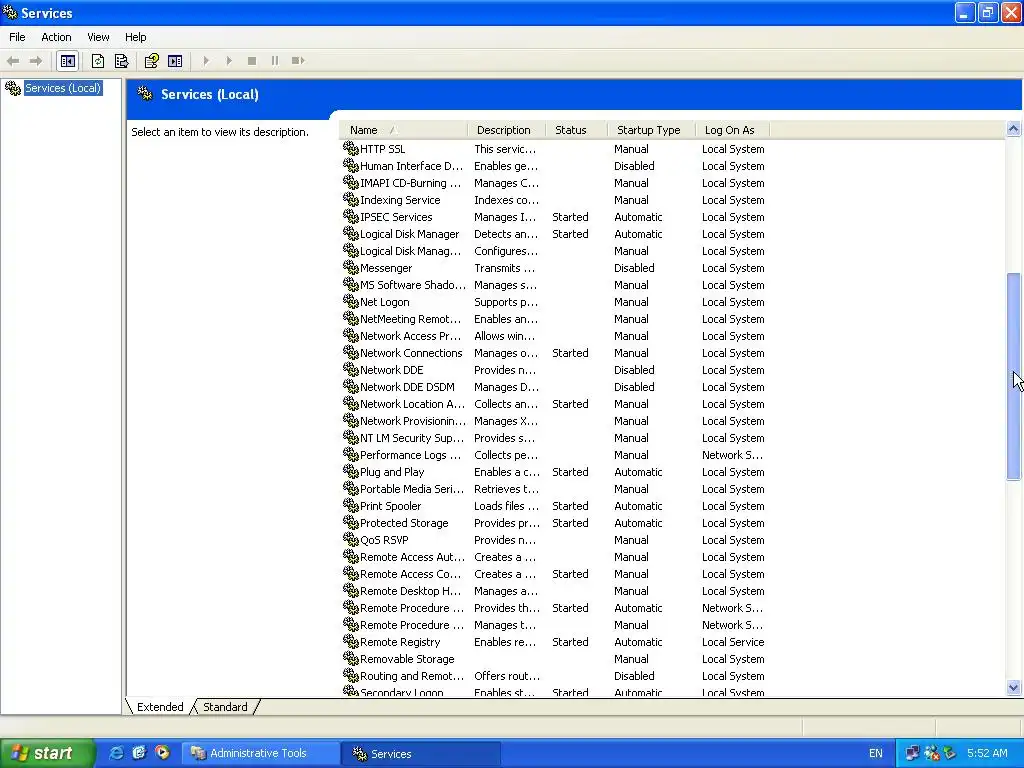The image size is (1024, 768).
Task: Click the Show/Hide Action Pane toolbar icon
Action: point(175,61)
